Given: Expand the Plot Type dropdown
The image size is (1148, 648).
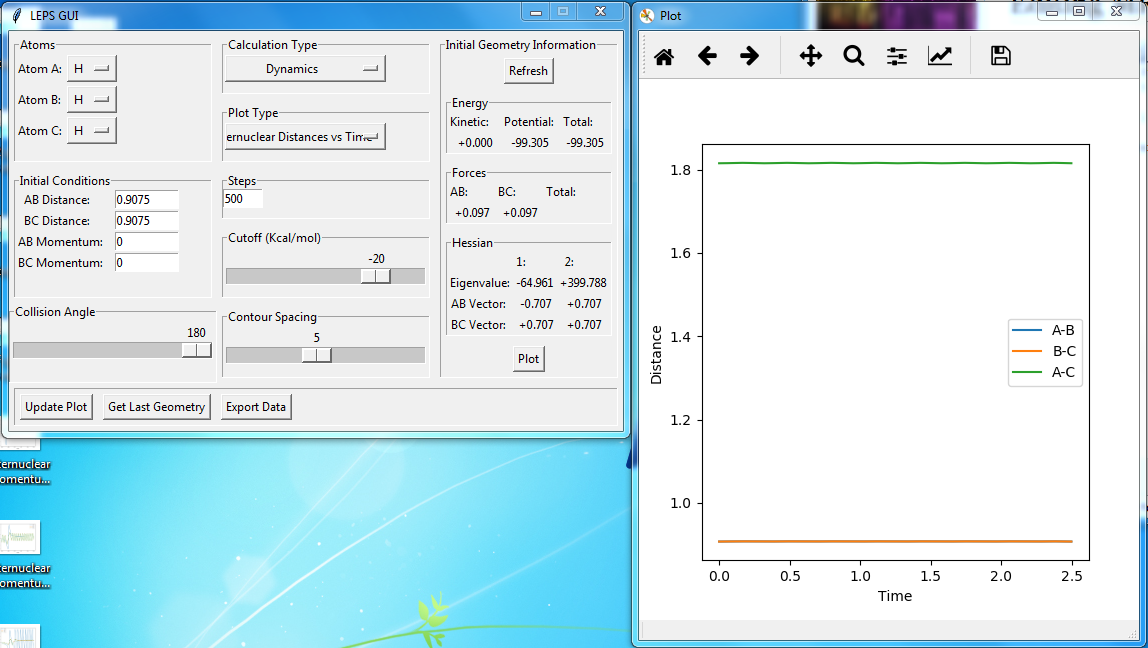Looking at the screenshot, I should click(305, 137).
